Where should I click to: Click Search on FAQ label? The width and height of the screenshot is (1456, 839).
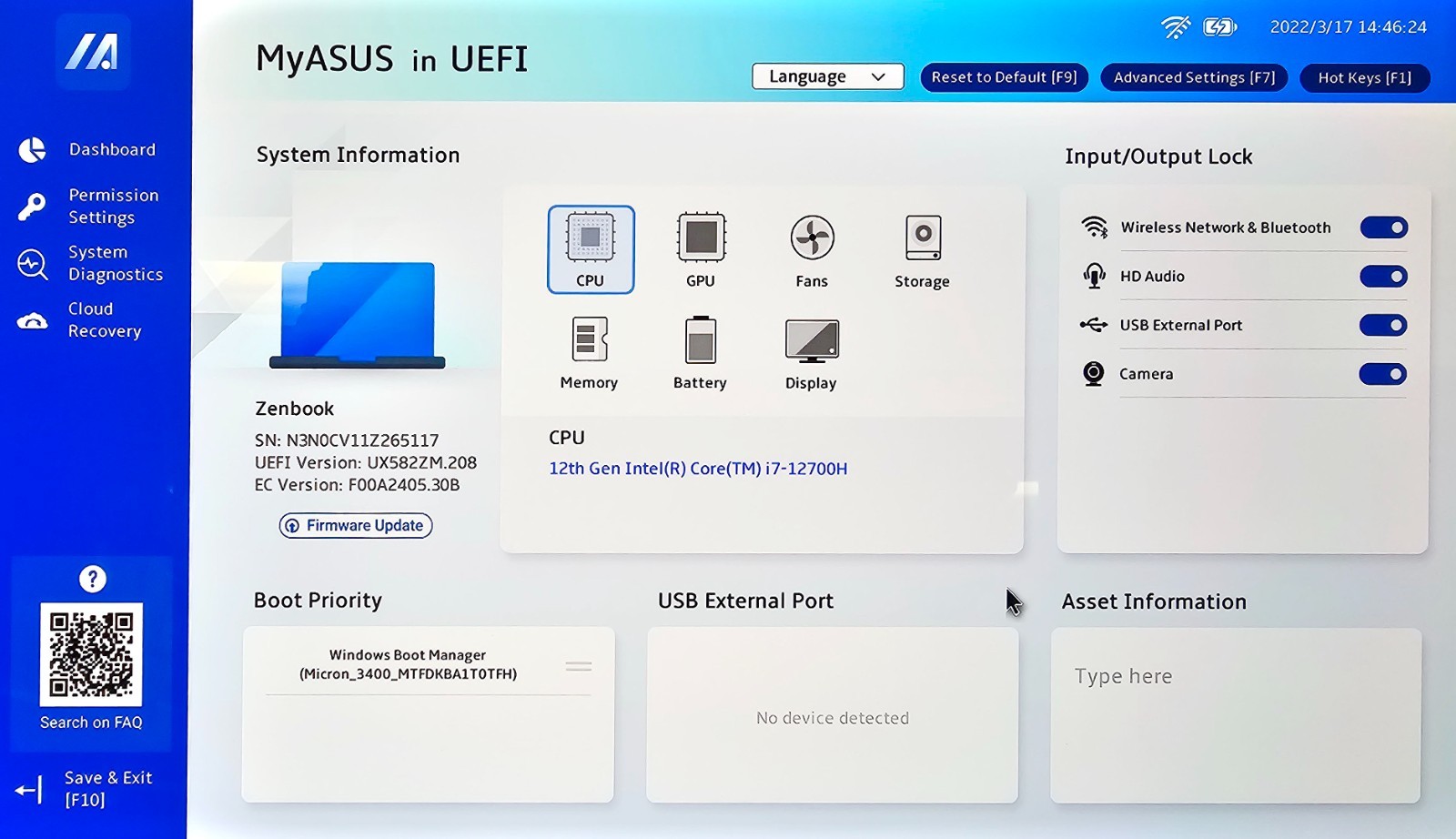(91, 723)
